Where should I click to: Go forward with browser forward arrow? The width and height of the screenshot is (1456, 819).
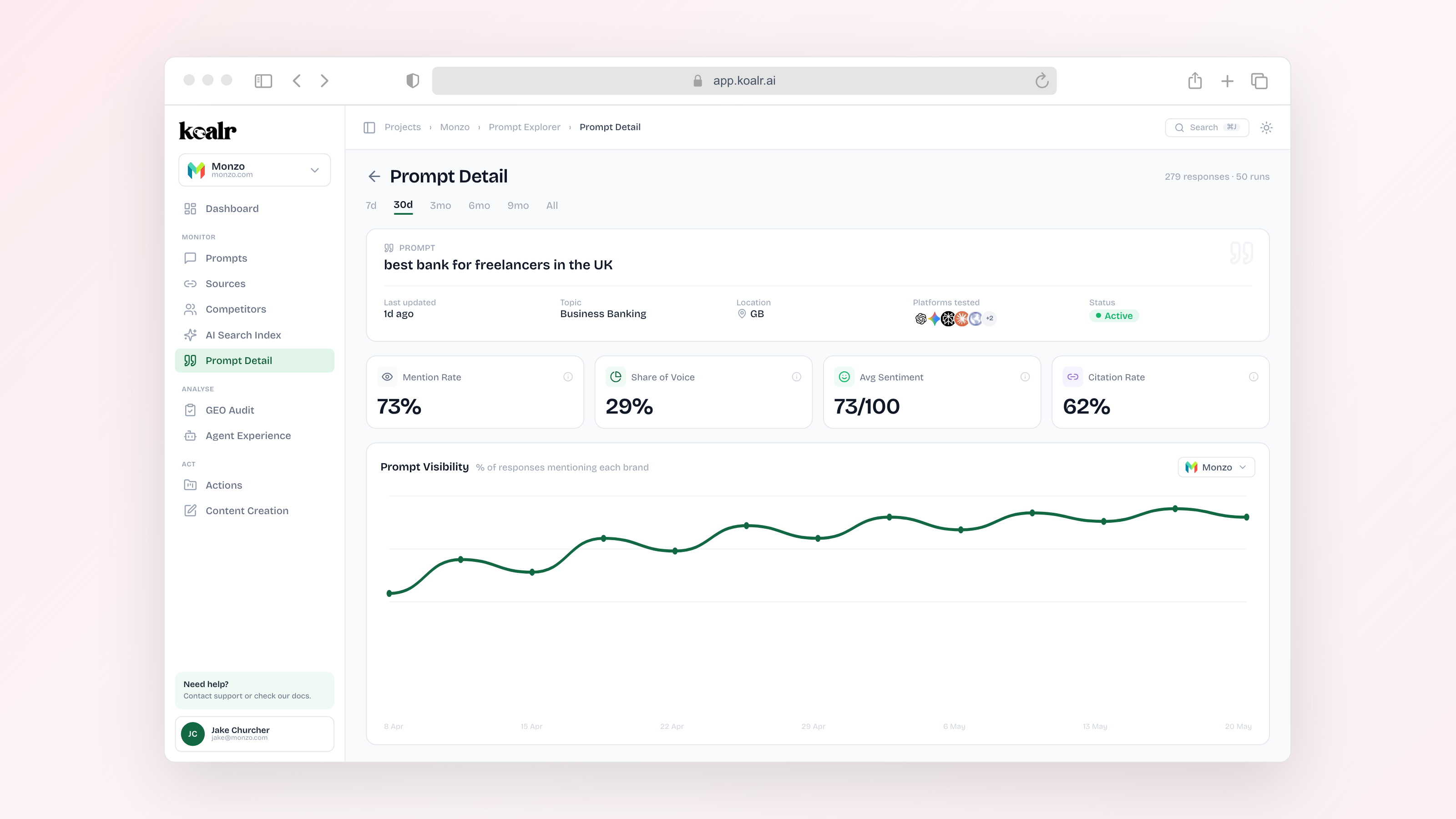click(324, 81)
